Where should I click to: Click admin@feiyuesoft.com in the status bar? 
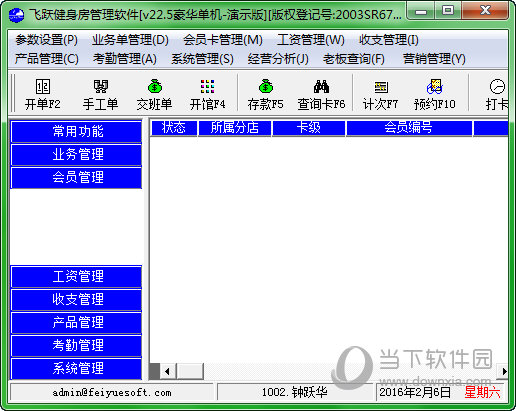[x=112, y=392]
